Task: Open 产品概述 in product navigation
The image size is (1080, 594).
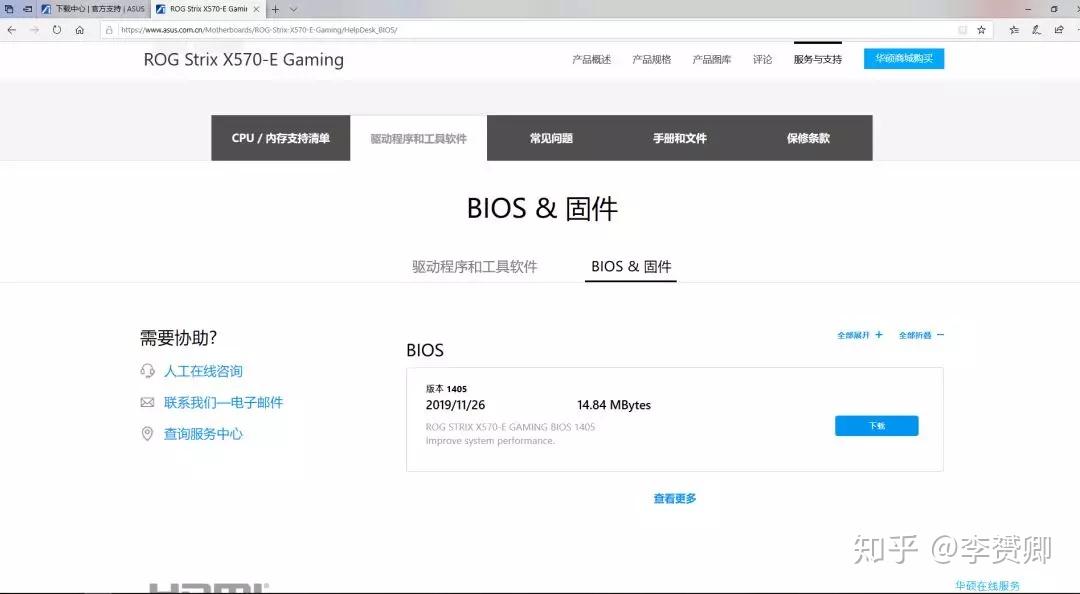Action: (591, 59)
